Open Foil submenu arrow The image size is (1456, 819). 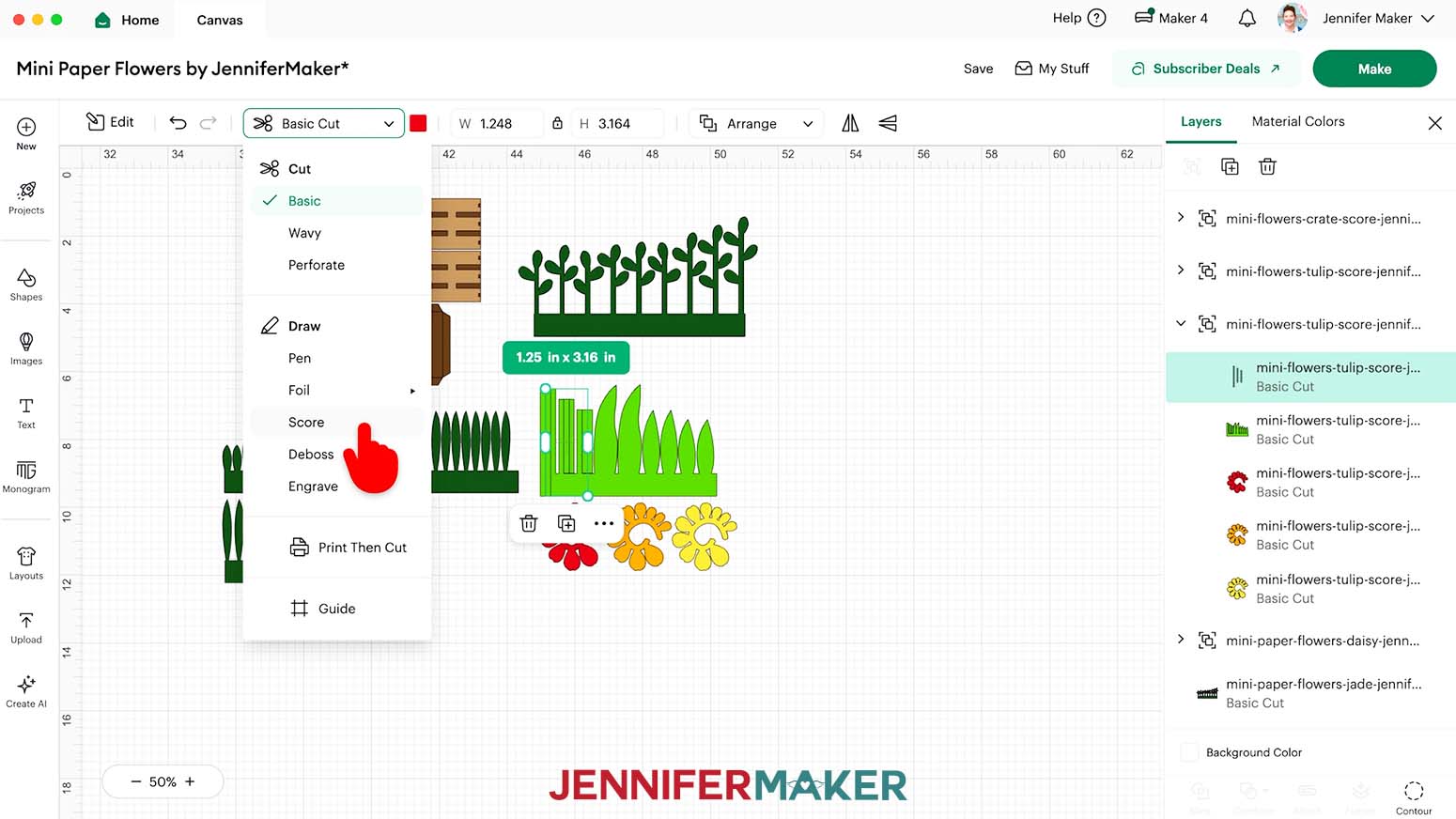412,391
